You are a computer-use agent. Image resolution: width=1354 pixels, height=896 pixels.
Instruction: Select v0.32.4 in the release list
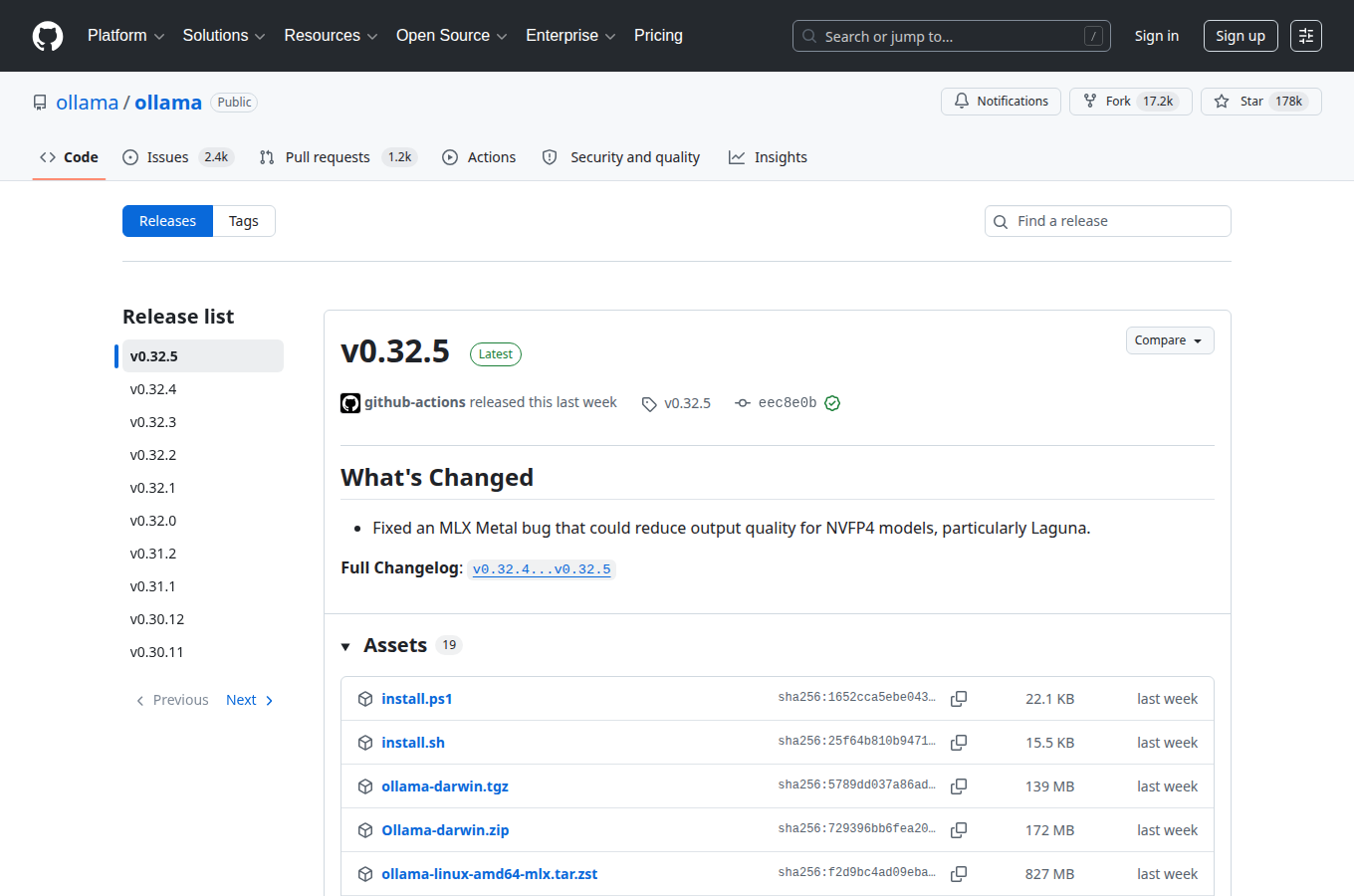(x=202, y=389)
